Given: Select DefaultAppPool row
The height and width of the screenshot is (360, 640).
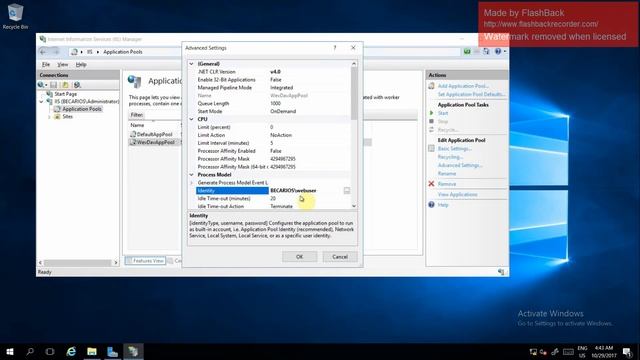Looking at the screenshot, I should (154, 134).
